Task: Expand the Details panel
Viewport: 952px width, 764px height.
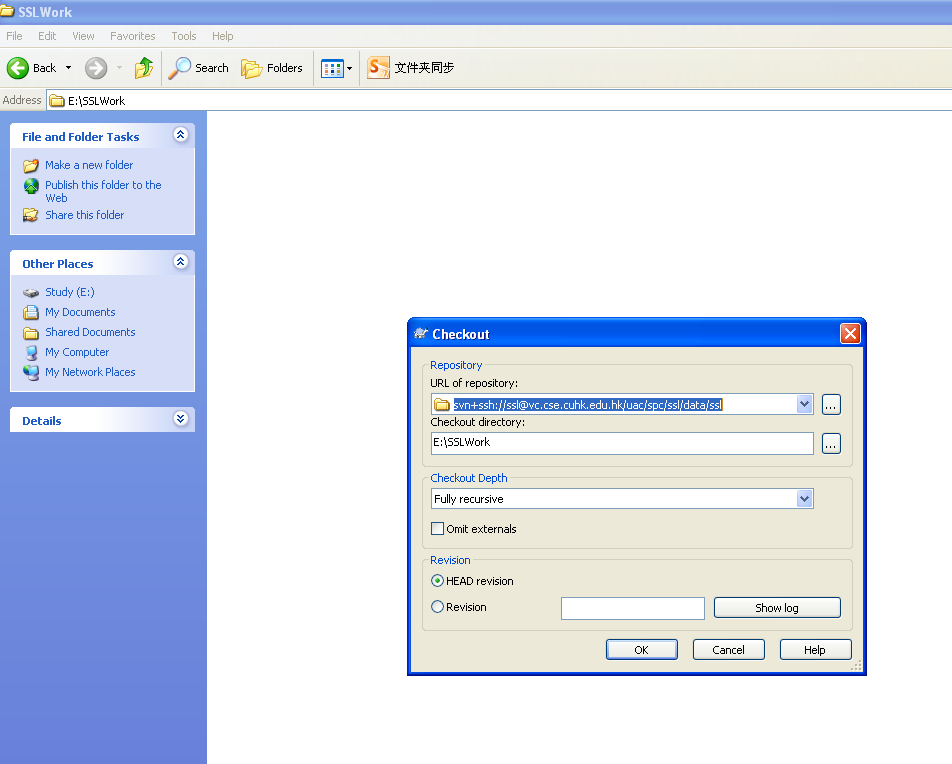Action: pos(180,418)
